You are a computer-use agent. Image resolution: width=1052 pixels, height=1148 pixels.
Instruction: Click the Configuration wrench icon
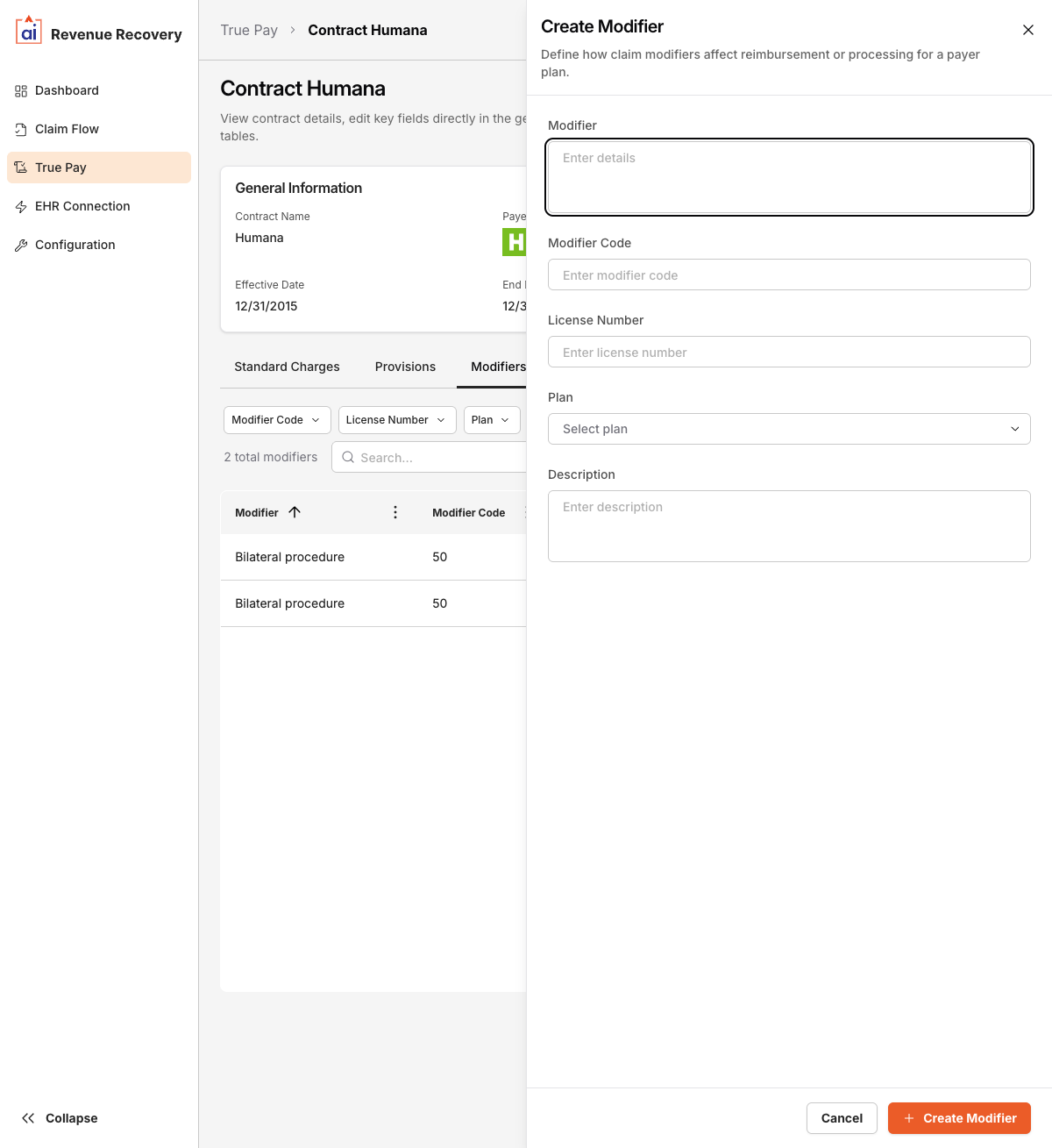[21, 245]
